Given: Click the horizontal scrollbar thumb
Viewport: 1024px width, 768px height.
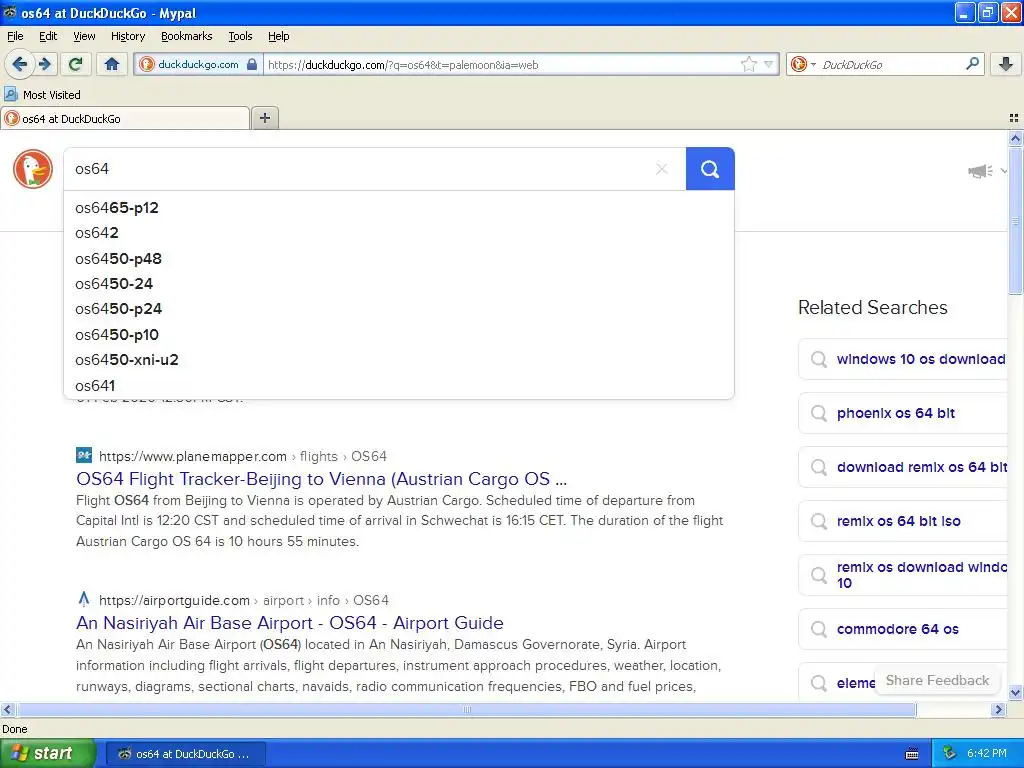Looking at the screenshot, I should pos(466,710).
